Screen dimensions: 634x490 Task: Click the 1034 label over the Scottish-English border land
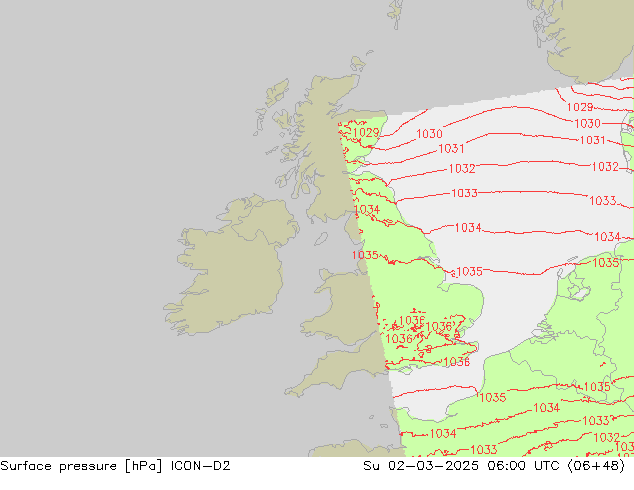pos(367,209)
